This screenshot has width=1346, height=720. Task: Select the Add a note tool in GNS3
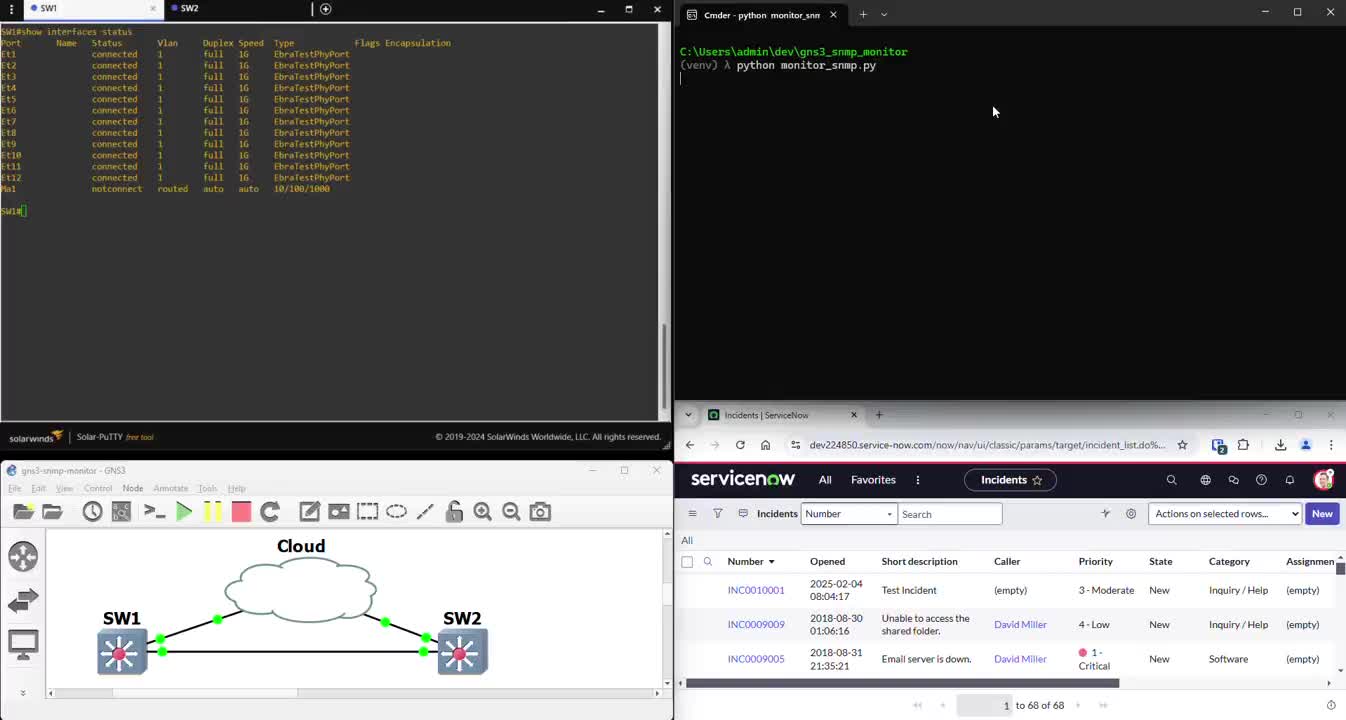310,512
